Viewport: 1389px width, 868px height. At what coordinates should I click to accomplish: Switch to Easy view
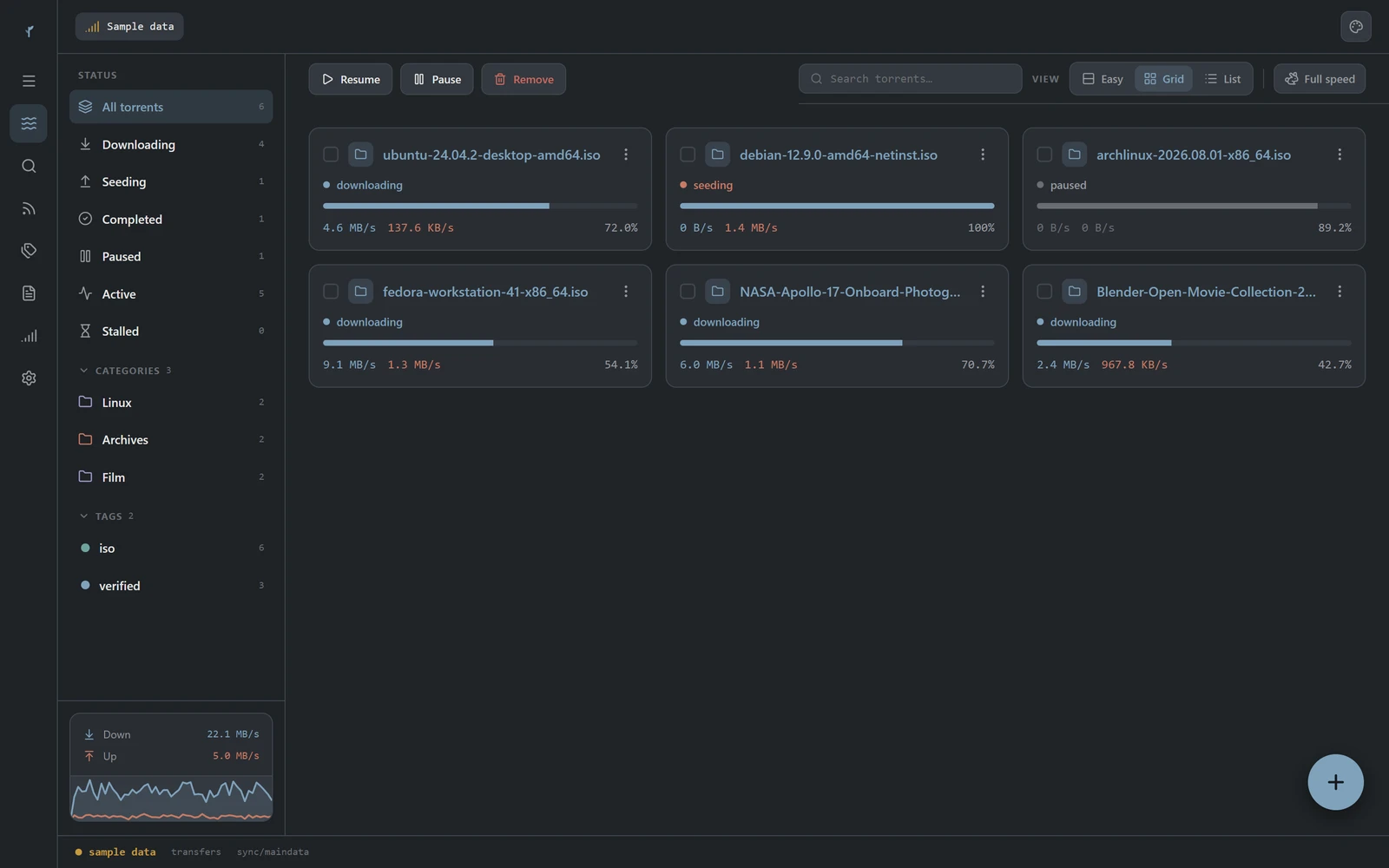click(1103, 79)
